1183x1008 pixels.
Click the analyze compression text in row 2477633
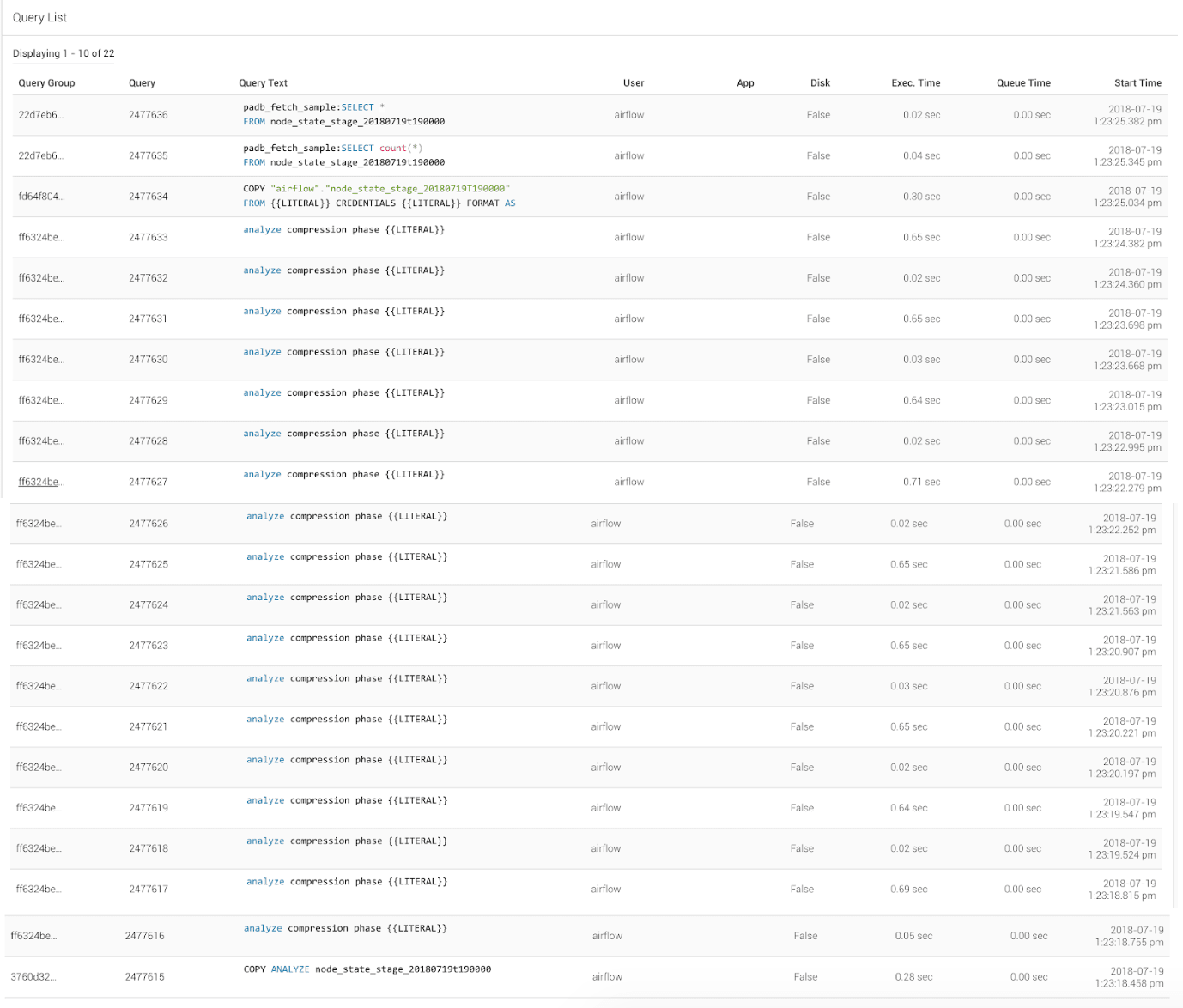[x=343, y=230]
